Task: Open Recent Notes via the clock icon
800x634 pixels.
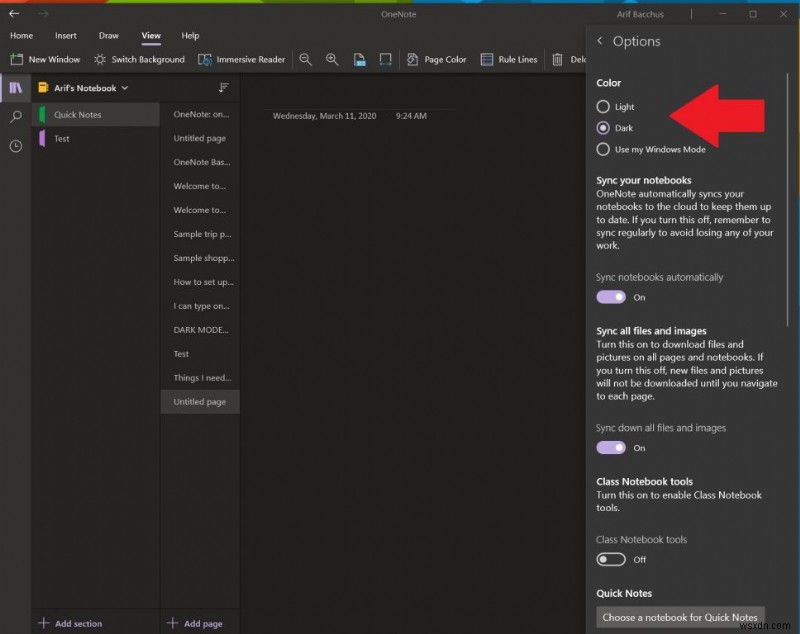Action: pyautogui.click(x=16, y=147)
